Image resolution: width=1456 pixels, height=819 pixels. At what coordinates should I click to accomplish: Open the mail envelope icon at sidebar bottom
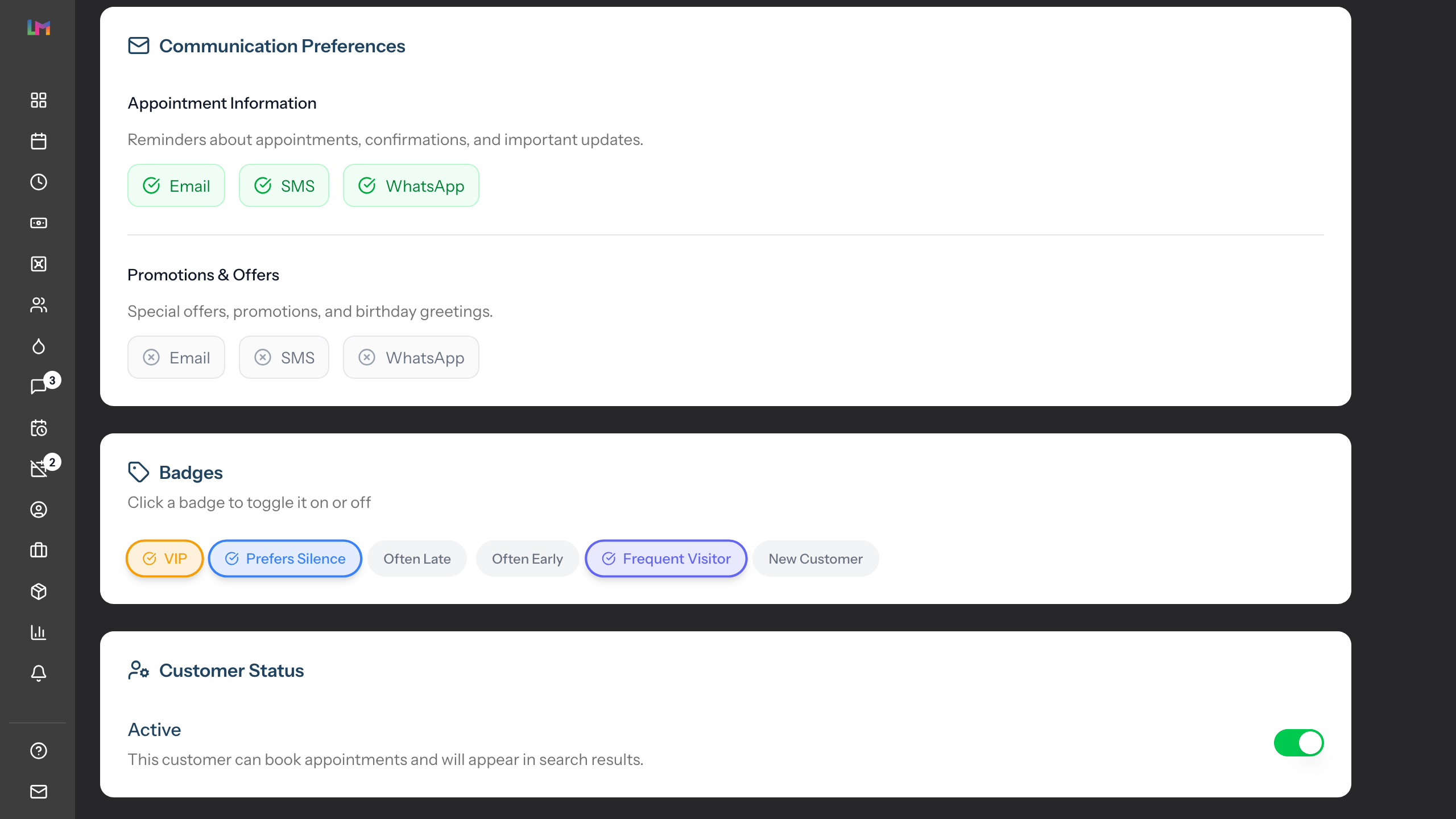click(39, 792)
